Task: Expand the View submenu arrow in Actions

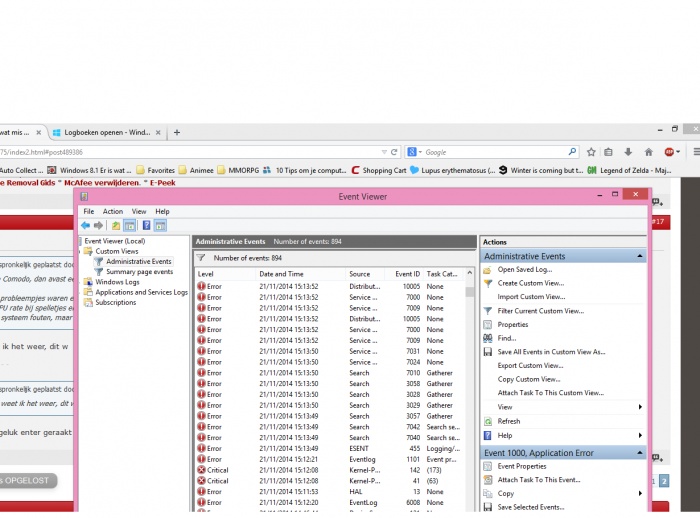Action: click(640, 407)
